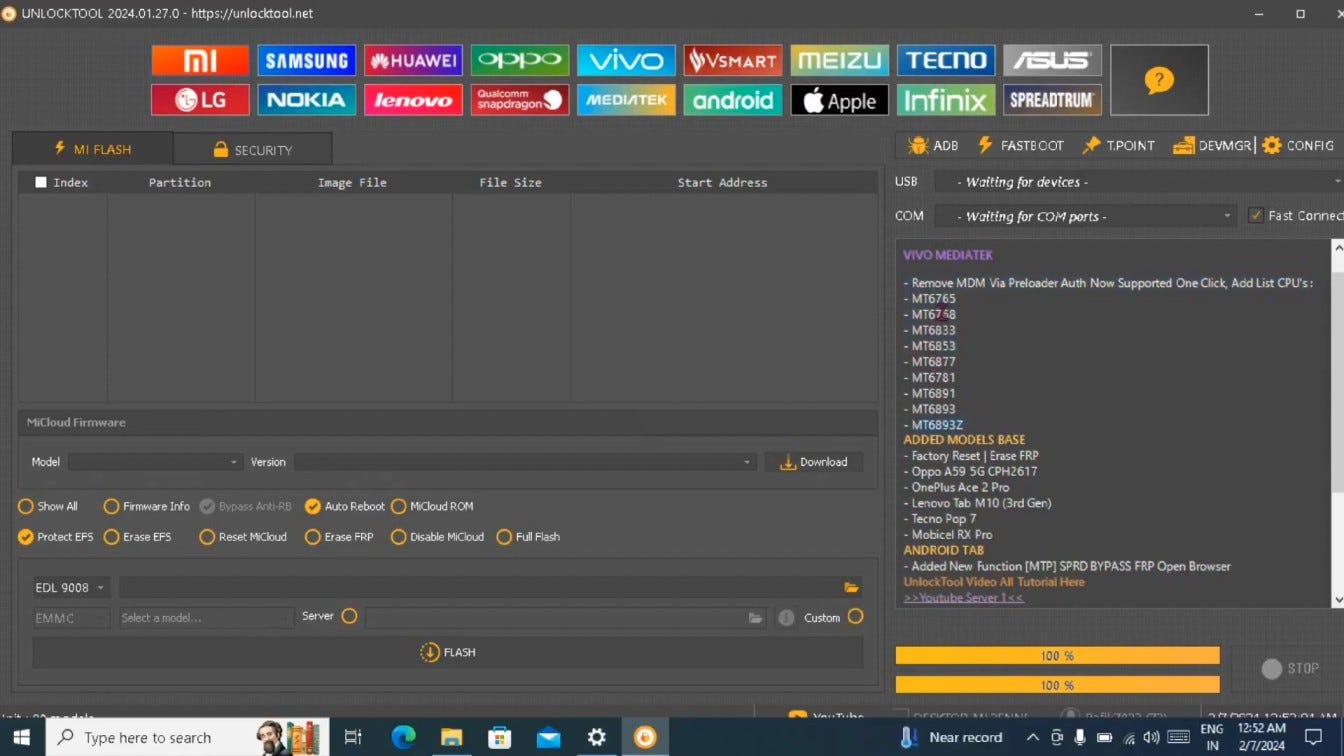Open the Select a model dropdown

(x=205, y=618)
